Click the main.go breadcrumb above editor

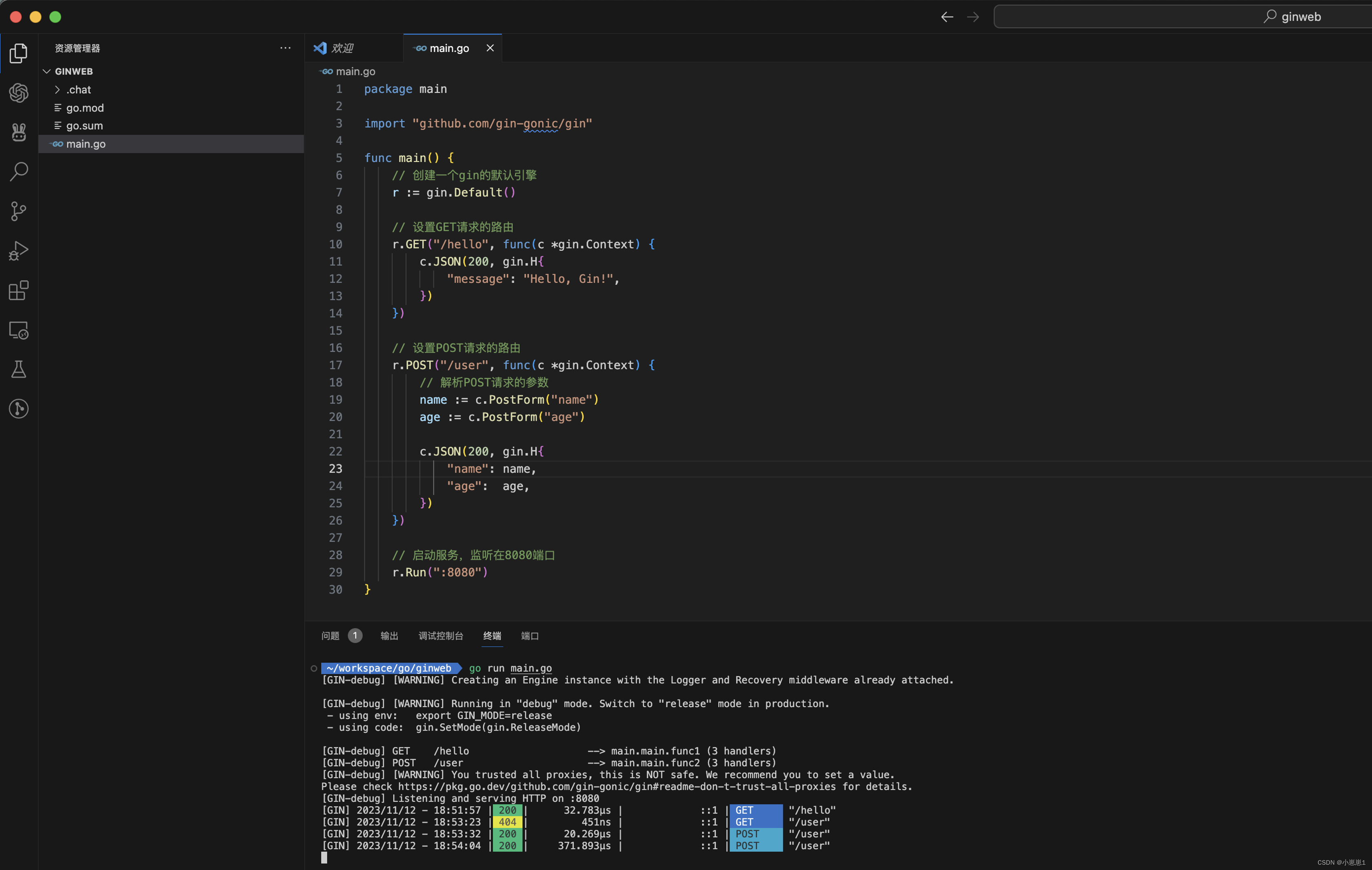pos(355,71)
